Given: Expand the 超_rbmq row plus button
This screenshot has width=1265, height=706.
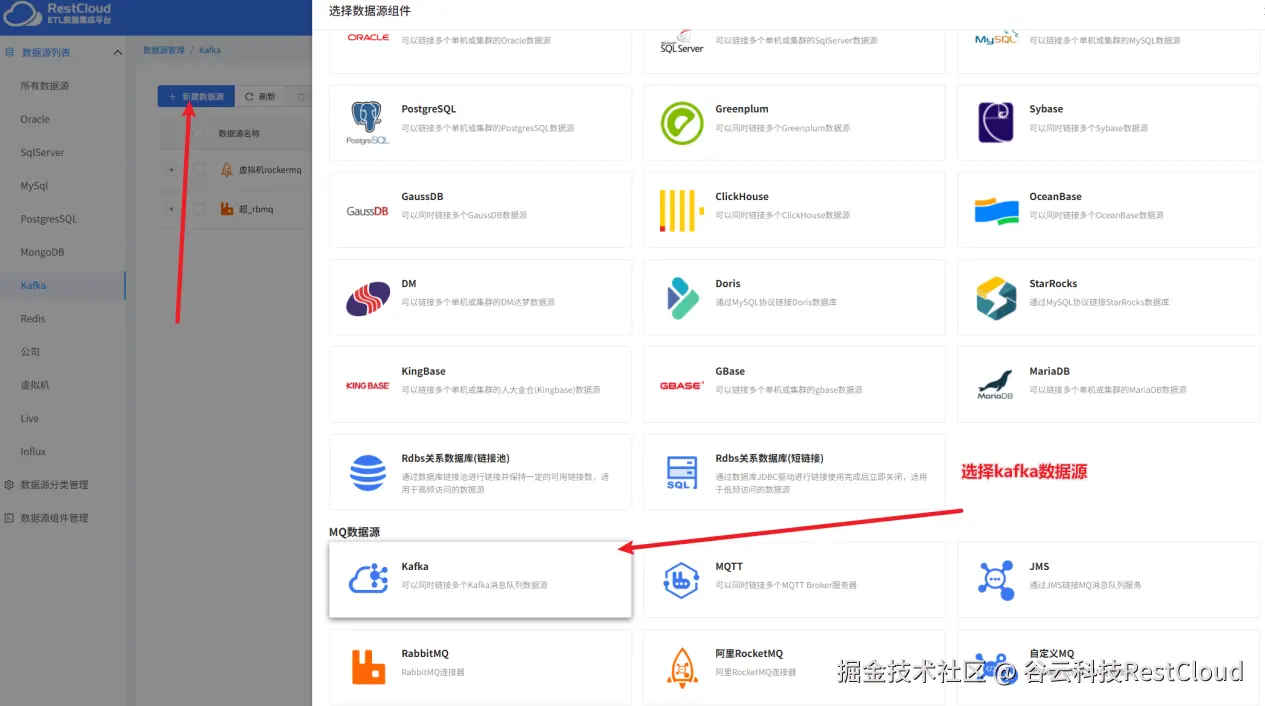Looking at the screenshot, I should [171, 209].
